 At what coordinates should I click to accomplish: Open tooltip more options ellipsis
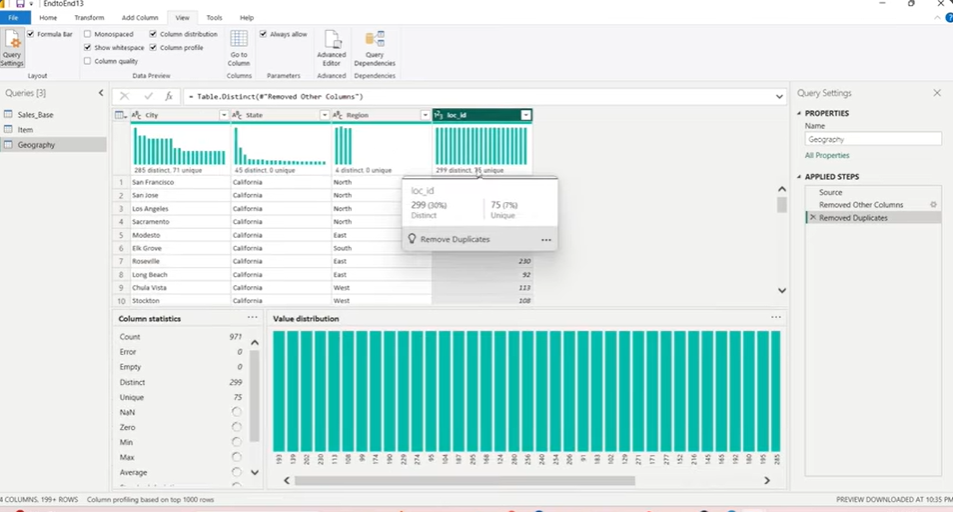546,240
